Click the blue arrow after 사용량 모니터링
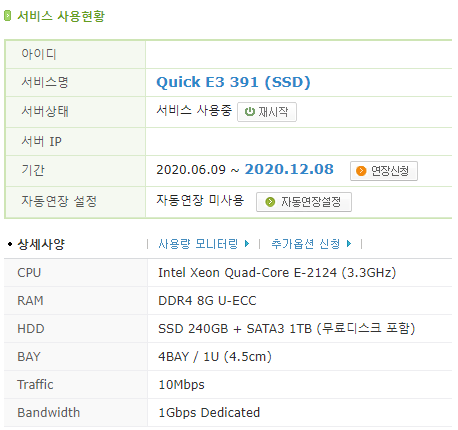Image resolution: width=458 pixels, height=430 pixels. (x=247, y=244)
